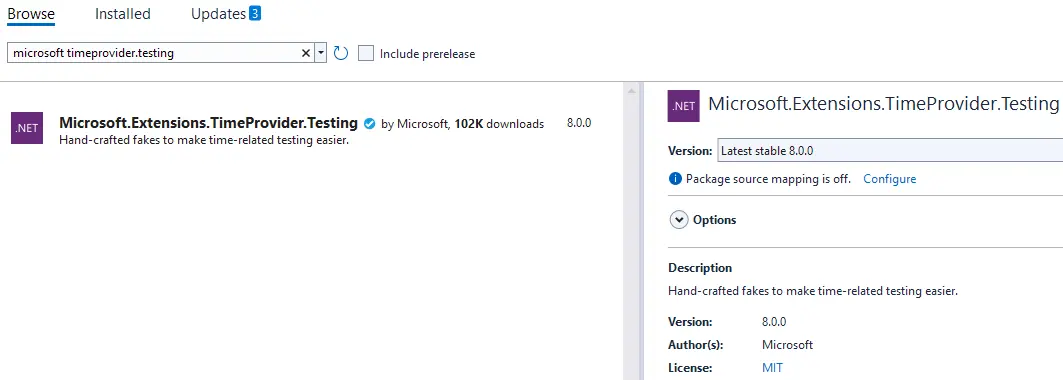1063x380 pixels.
Task: Click the 8.0.0 version in the result row
Action: [579, 123]
